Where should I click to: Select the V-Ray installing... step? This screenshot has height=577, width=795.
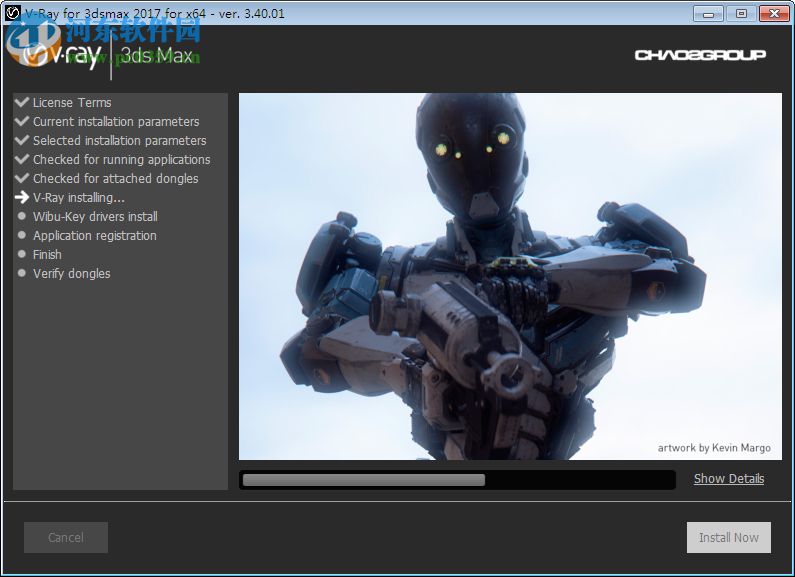point(79,198)
